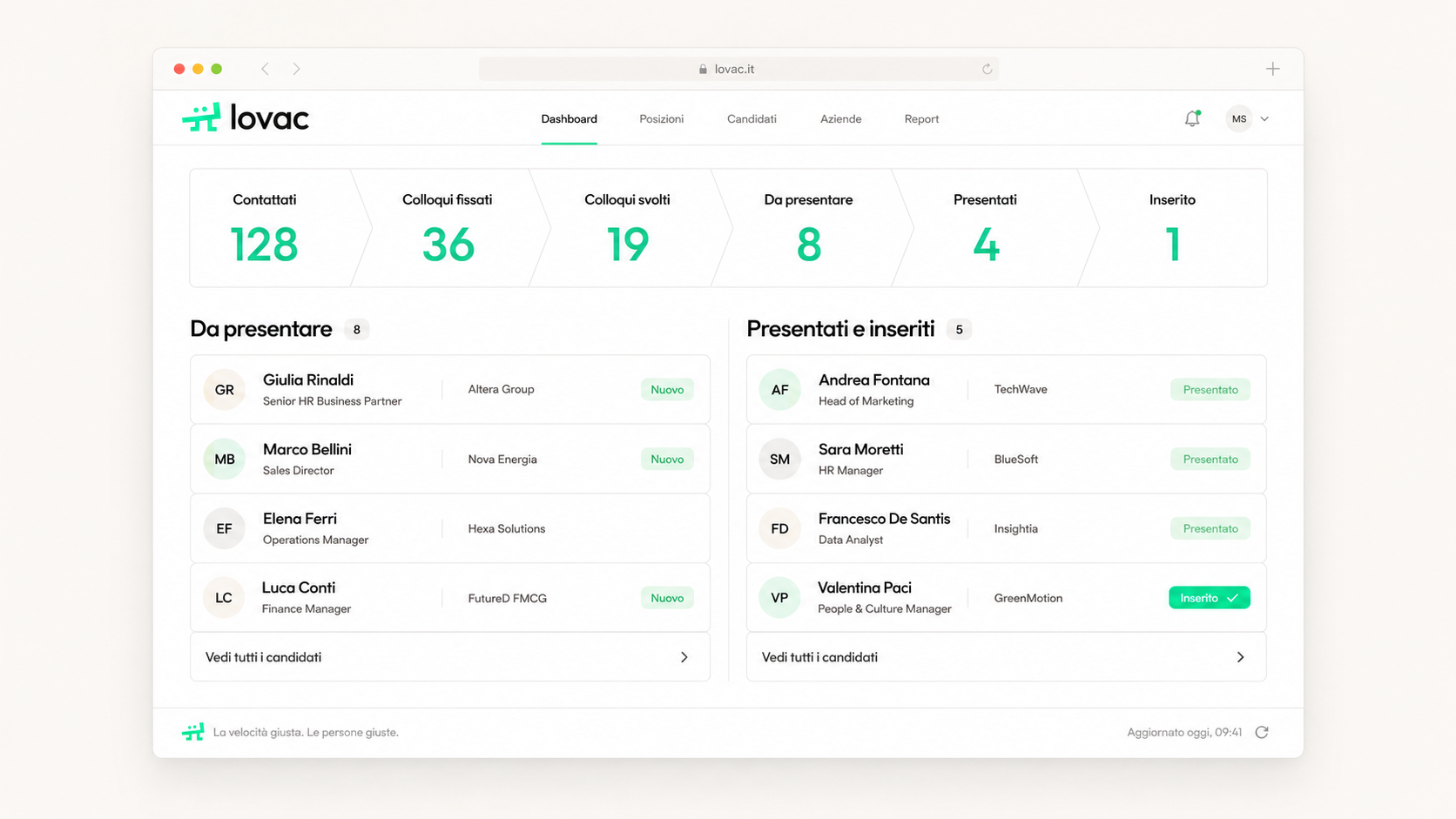Screen dimensions: 1456x819
Task: Go to the Aziende tab
Action: pos(840,119)
